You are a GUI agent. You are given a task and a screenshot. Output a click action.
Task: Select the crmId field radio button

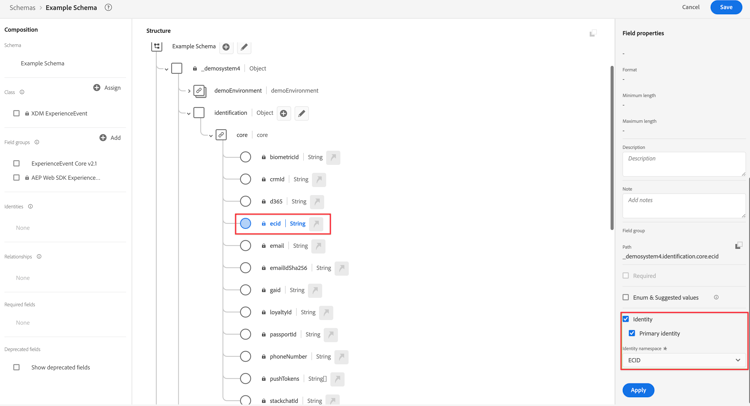point(245,179)
